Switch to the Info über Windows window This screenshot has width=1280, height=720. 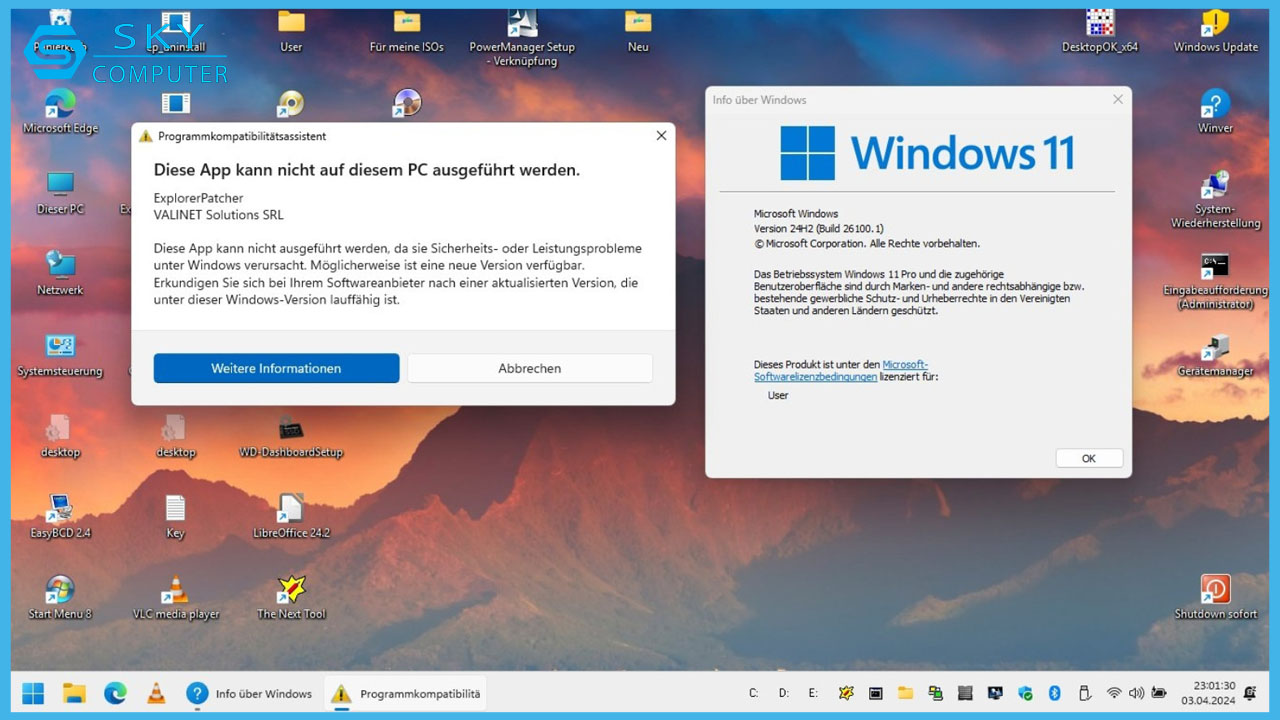pos(250,692)
